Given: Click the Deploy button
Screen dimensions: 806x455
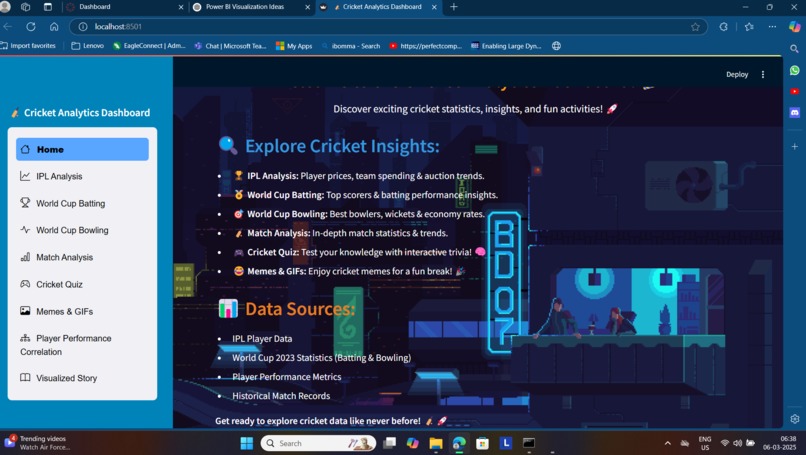Looking at the screenshot, I should 737,75.
